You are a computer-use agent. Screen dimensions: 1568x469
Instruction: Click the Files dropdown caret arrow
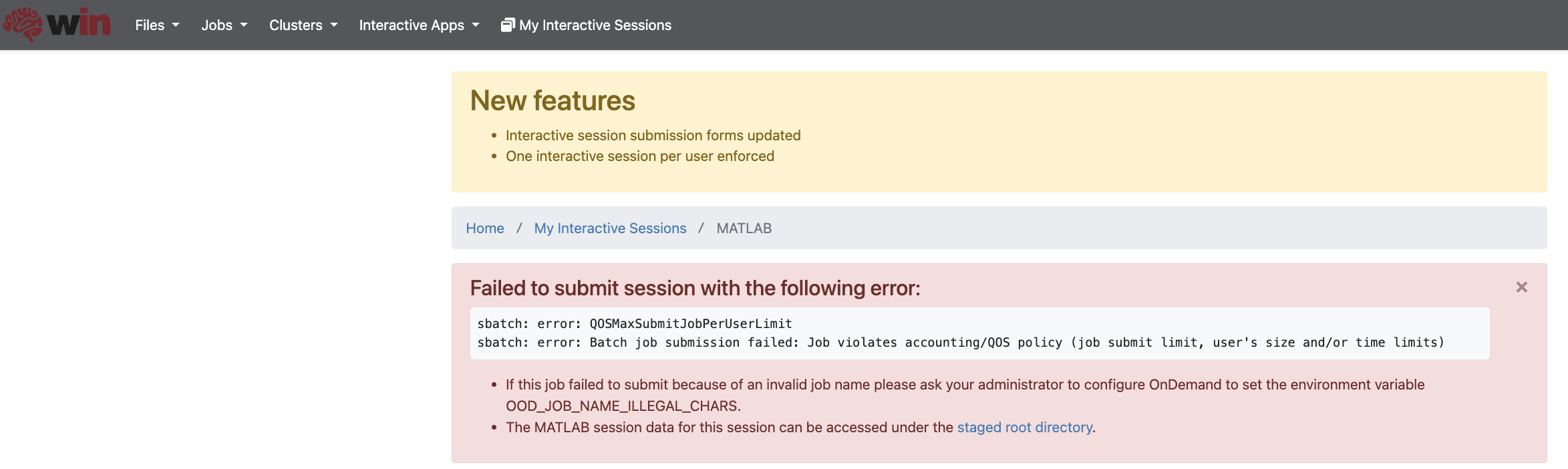176,25
